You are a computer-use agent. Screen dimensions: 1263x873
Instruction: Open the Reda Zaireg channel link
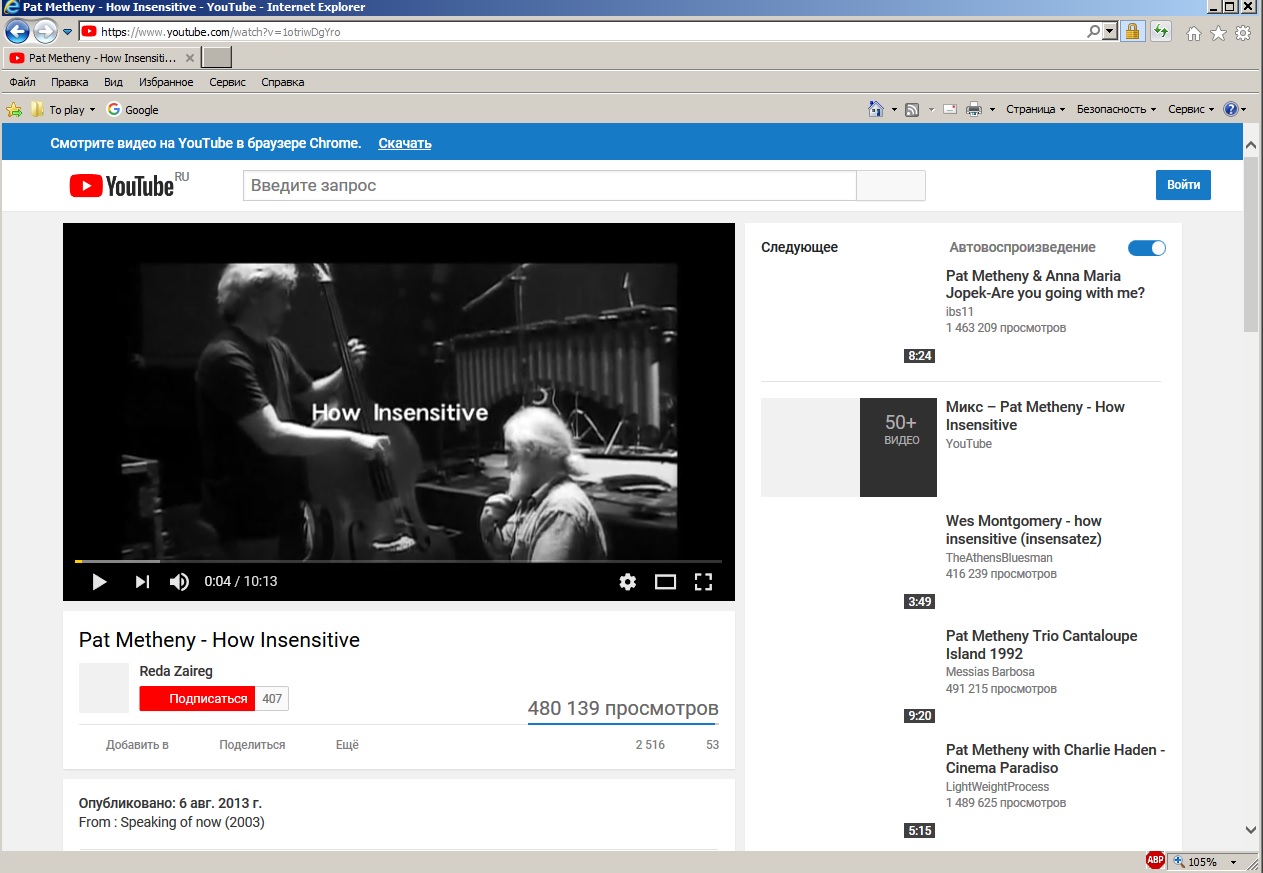tap(176, 671)
